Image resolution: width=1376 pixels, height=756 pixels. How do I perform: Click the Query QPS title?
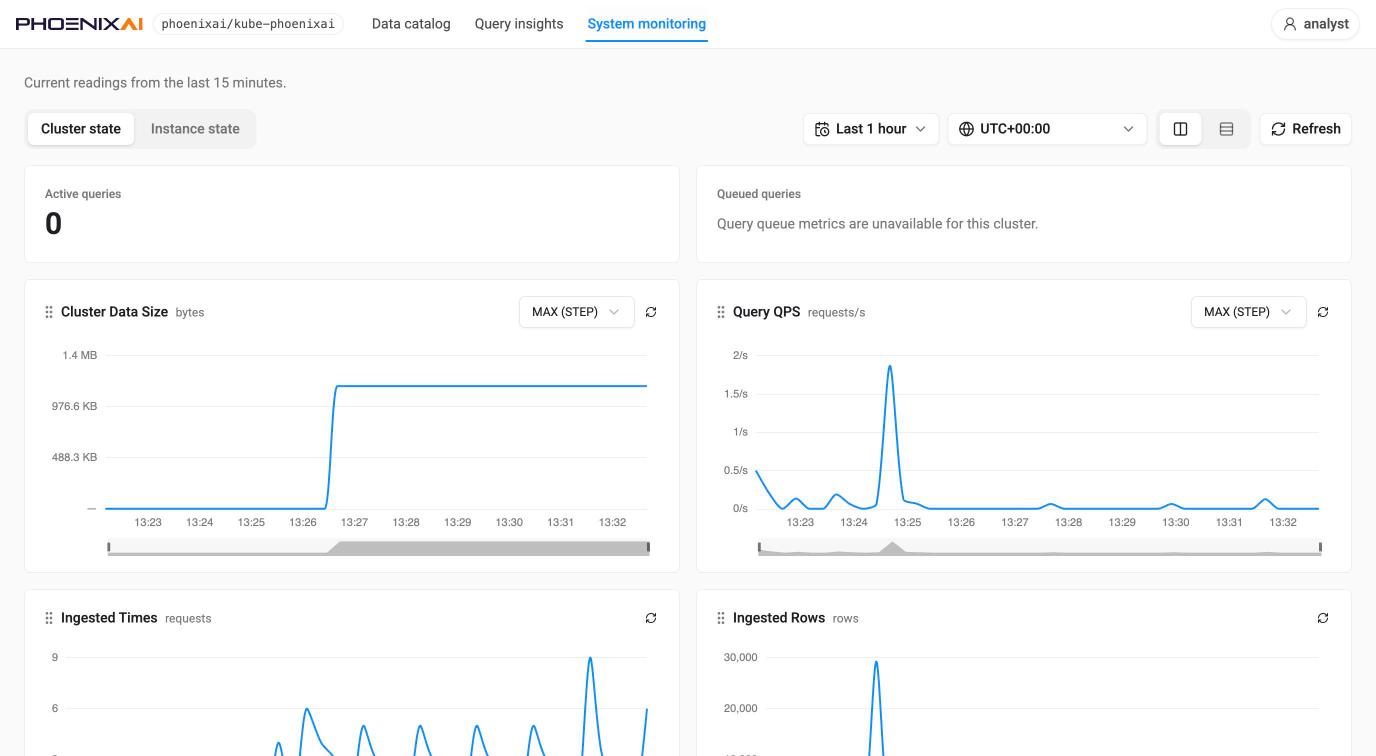coord(766,312)
